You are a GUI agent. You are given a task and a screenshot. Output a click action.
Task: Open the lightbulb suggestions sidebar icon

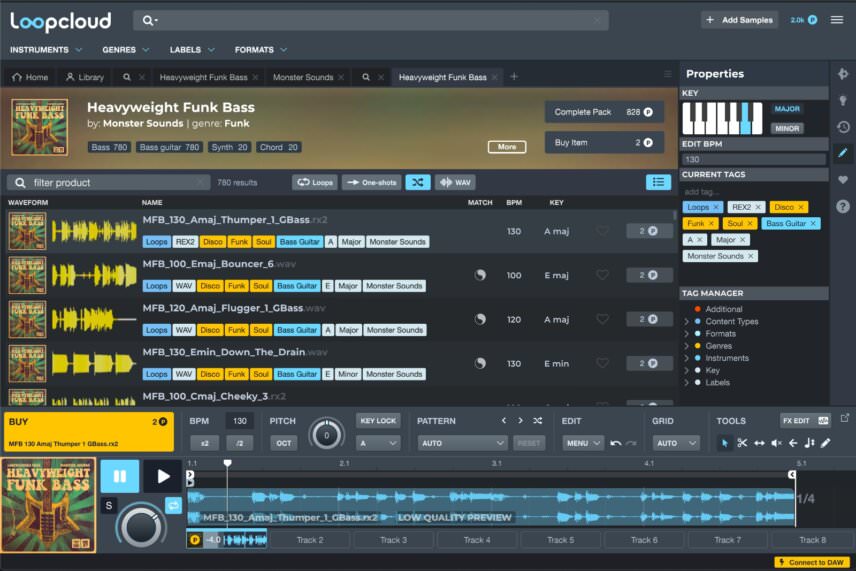point(843,100)
